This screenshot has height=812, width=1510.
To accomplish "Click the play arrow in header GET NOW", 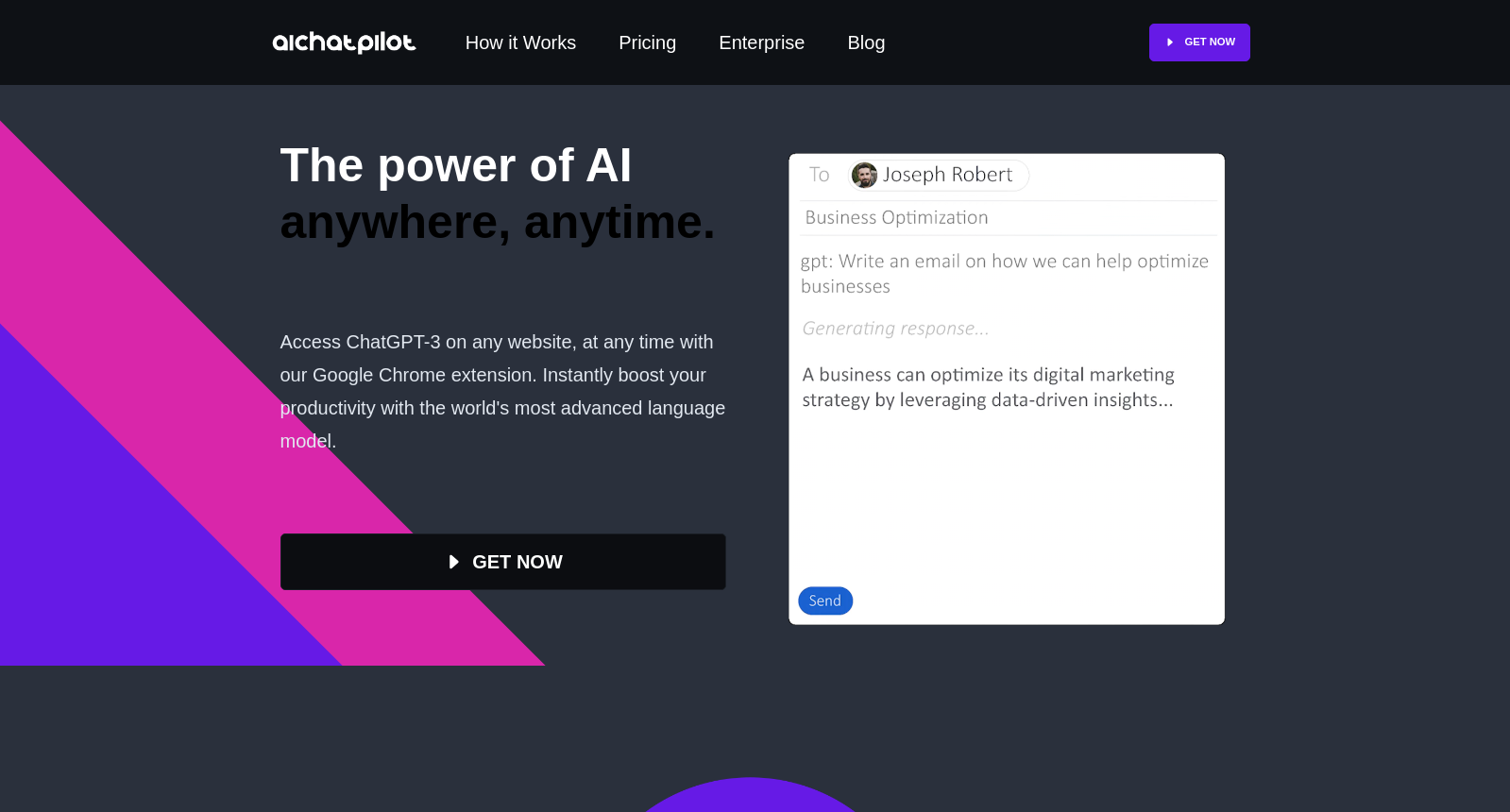I will click(1170, 42).
